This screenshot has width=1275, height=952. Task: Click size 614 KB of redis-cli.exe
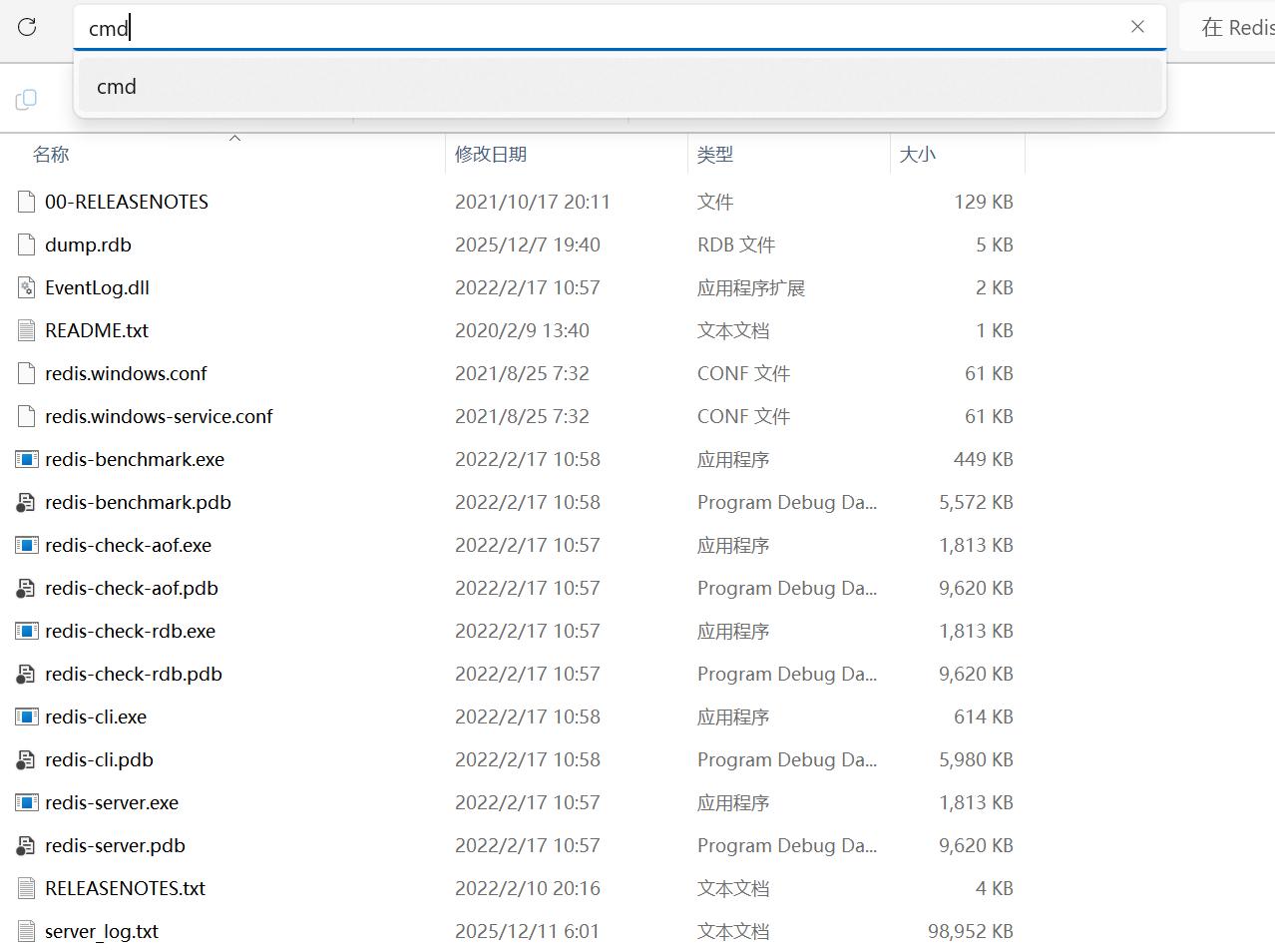tap(984, 716)
